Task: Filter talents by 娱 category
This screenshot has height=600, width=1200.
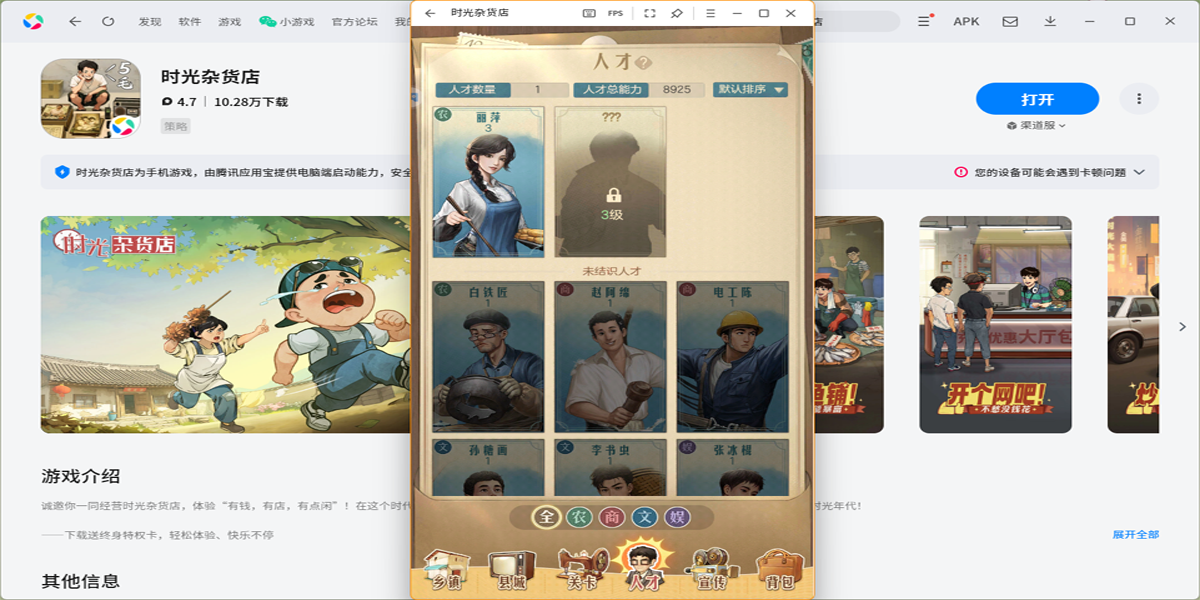Action: coord(677,517)
